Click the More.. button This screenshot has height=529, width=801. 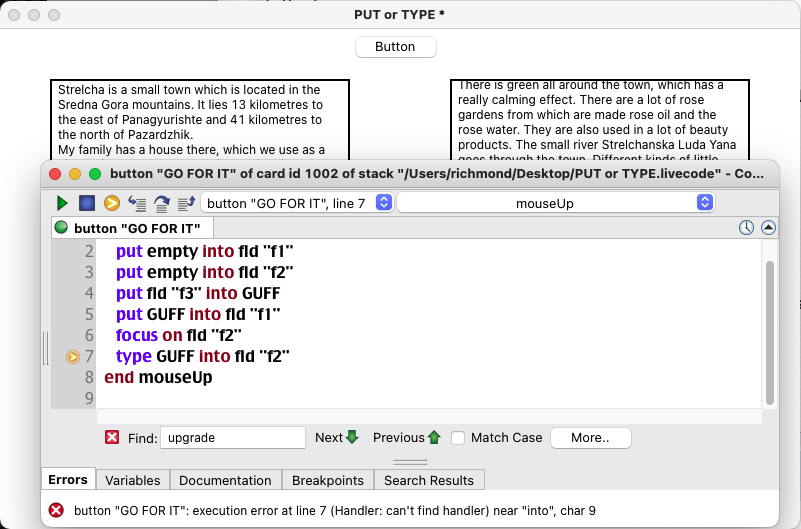coord(591,437)
